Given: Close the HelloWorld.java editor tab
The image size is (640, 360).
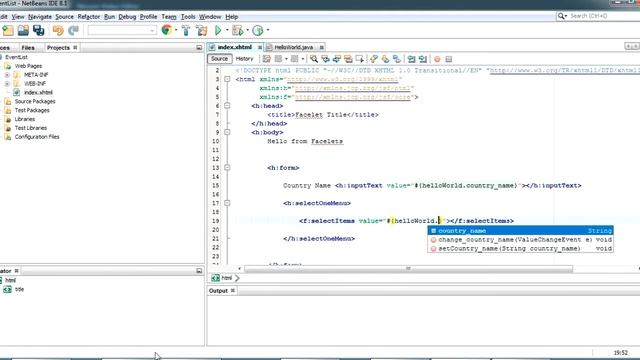Looking at the screenshot, I should (321, 47).
